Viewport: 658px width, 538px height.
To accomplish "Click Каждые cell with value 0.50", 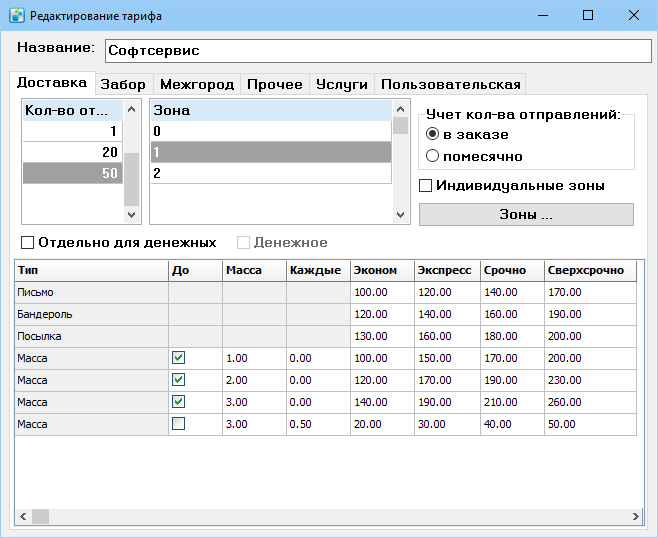I will click(319, 424).
